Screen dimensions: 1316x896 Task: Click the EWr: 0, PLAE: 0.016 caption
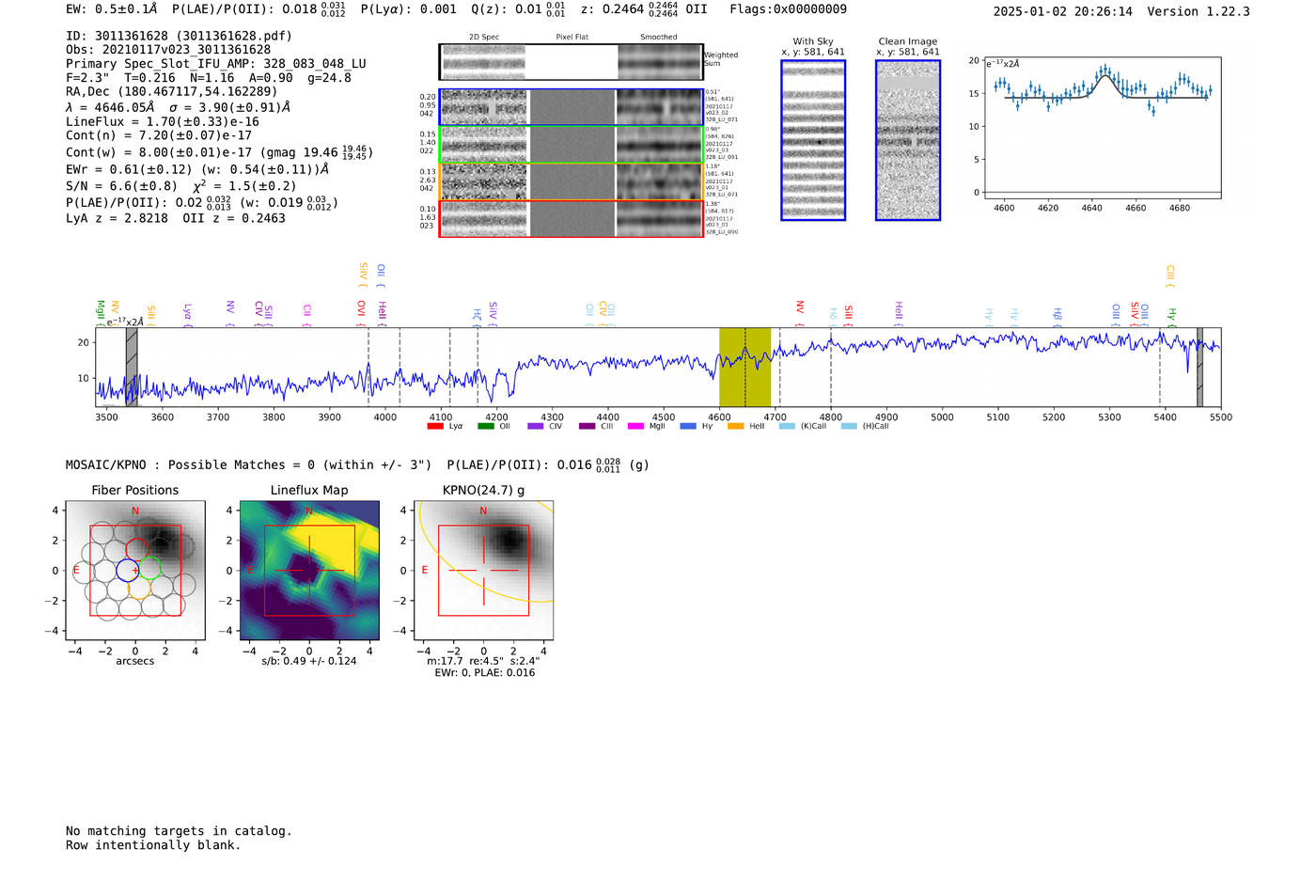tap(484, 673)
